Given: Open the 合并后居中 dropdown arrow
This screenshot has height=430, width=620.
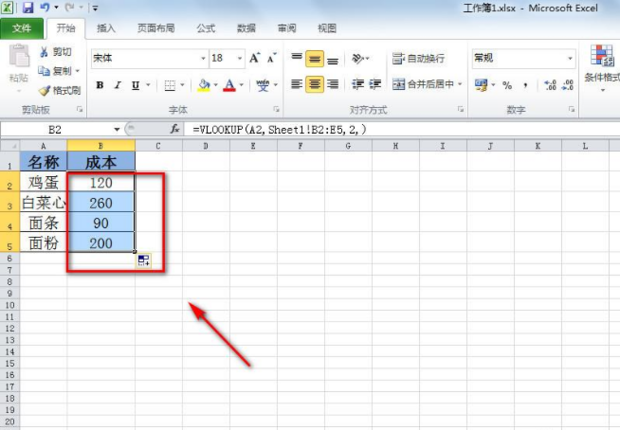Looking at the screenshot, I should 460,84.
